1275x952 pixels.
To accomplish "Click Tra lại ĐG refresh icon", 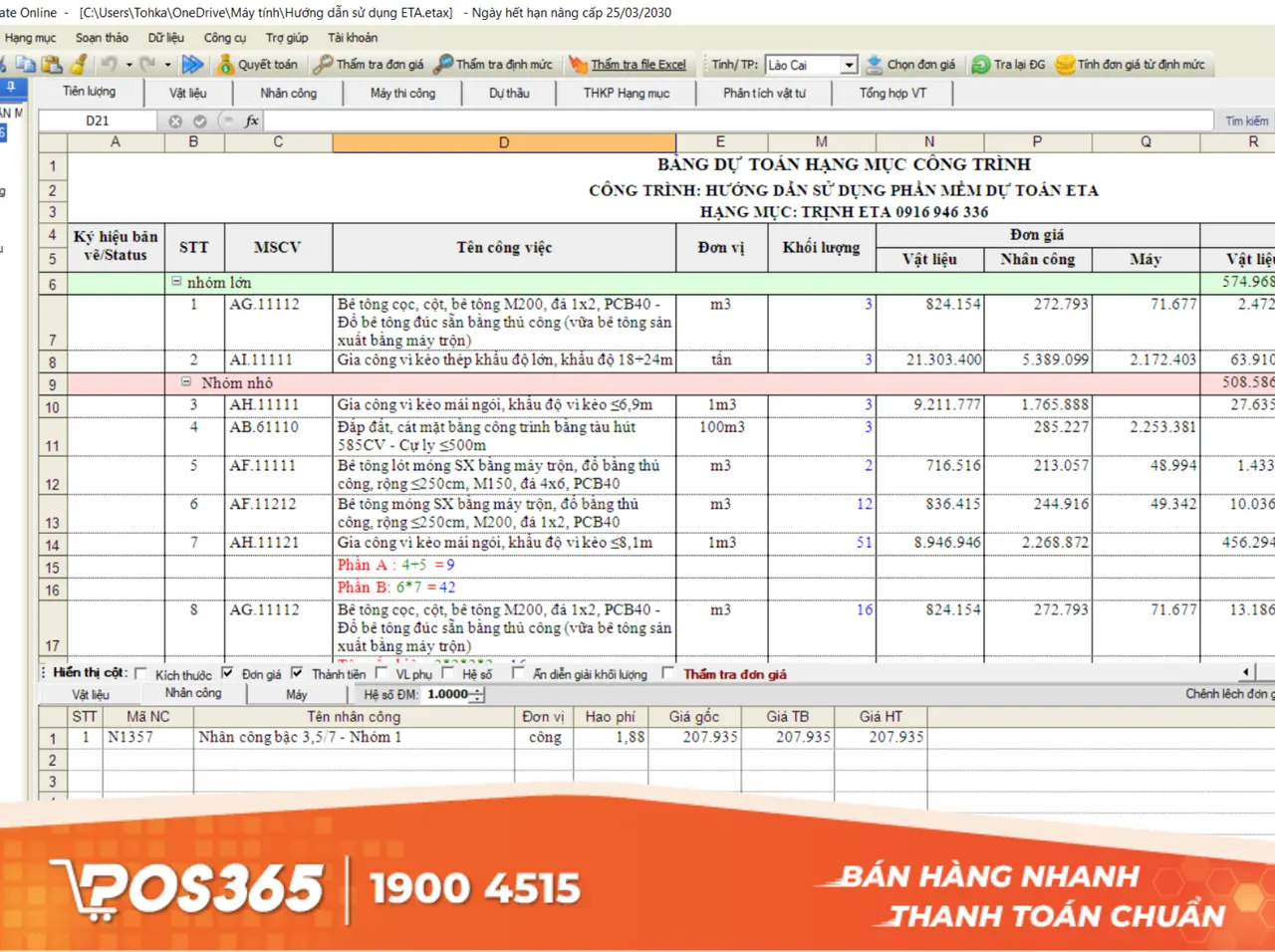I will pyautogui.click(x=980, y=65).
